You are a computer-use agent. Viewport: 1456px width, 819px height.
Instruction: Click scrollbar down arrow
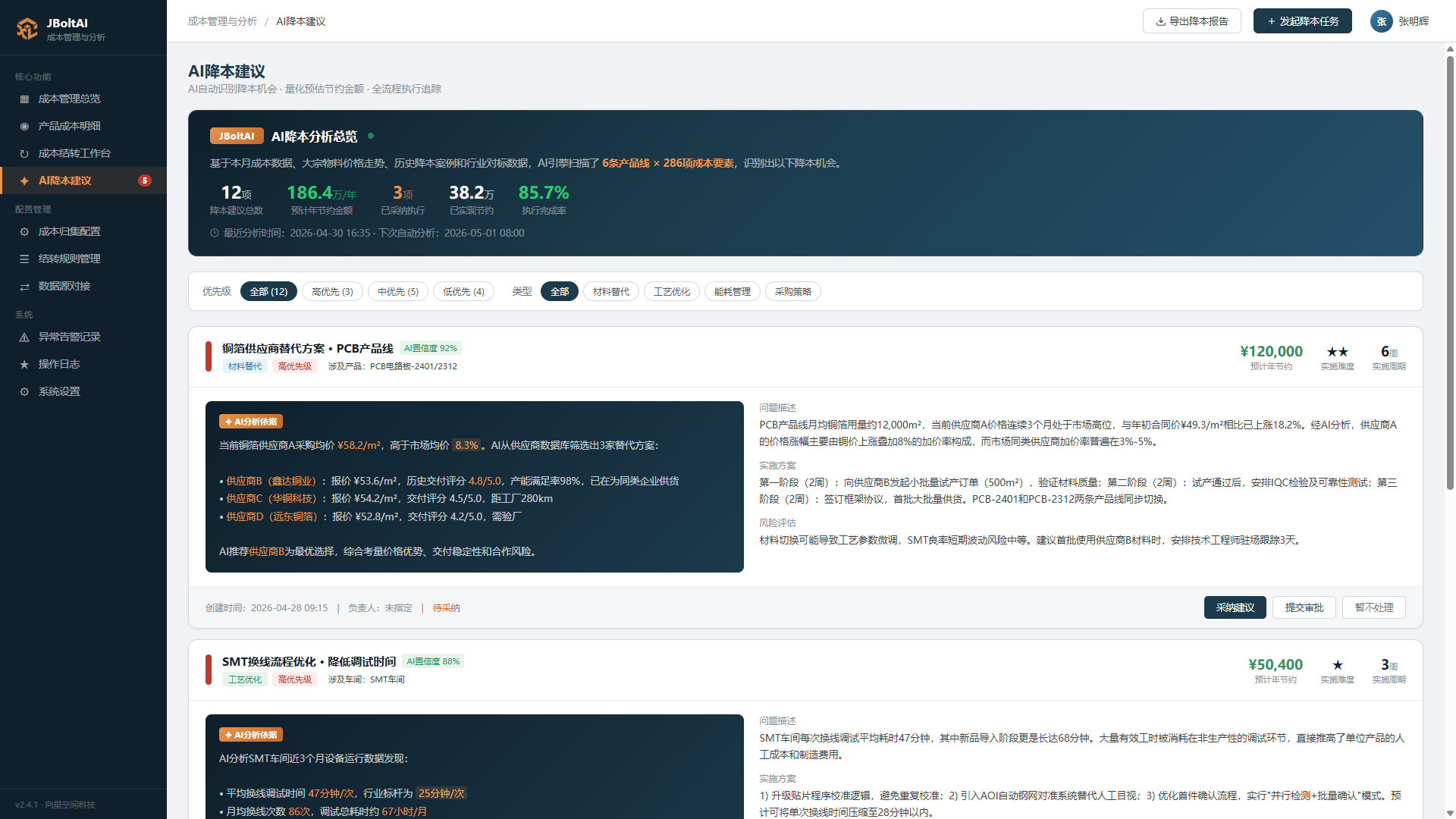pos(1450,814)
